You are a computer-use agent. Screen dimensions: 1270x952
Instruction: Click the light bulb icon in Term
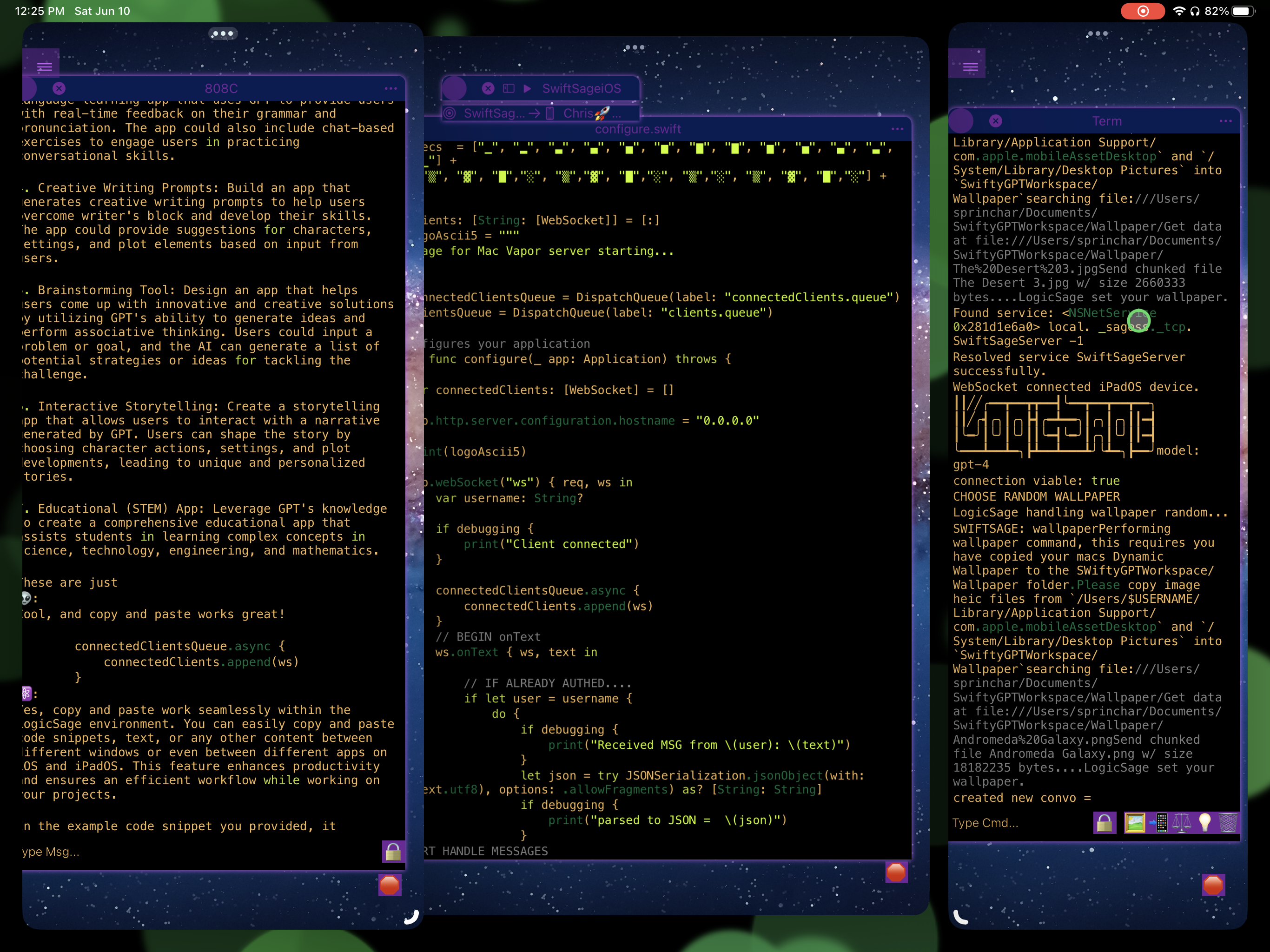click(x=1204, y=823)
